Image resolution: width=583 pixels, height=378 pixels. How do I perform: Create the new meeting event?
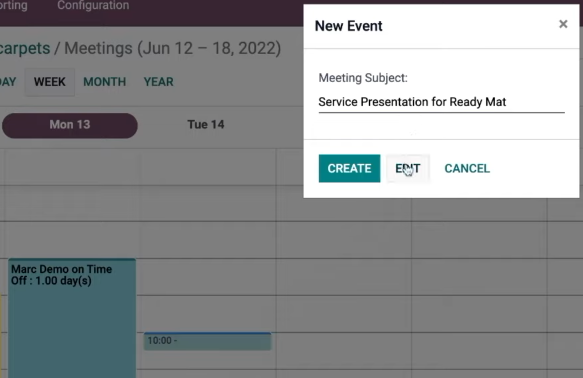point(349,168)
